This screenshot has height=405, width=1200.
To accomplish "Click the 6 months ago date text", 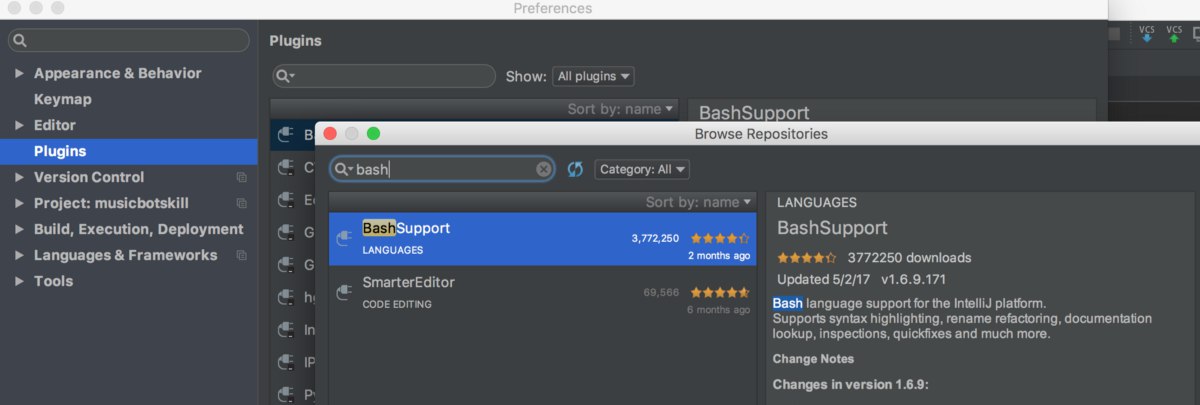I will pos(718,310).
